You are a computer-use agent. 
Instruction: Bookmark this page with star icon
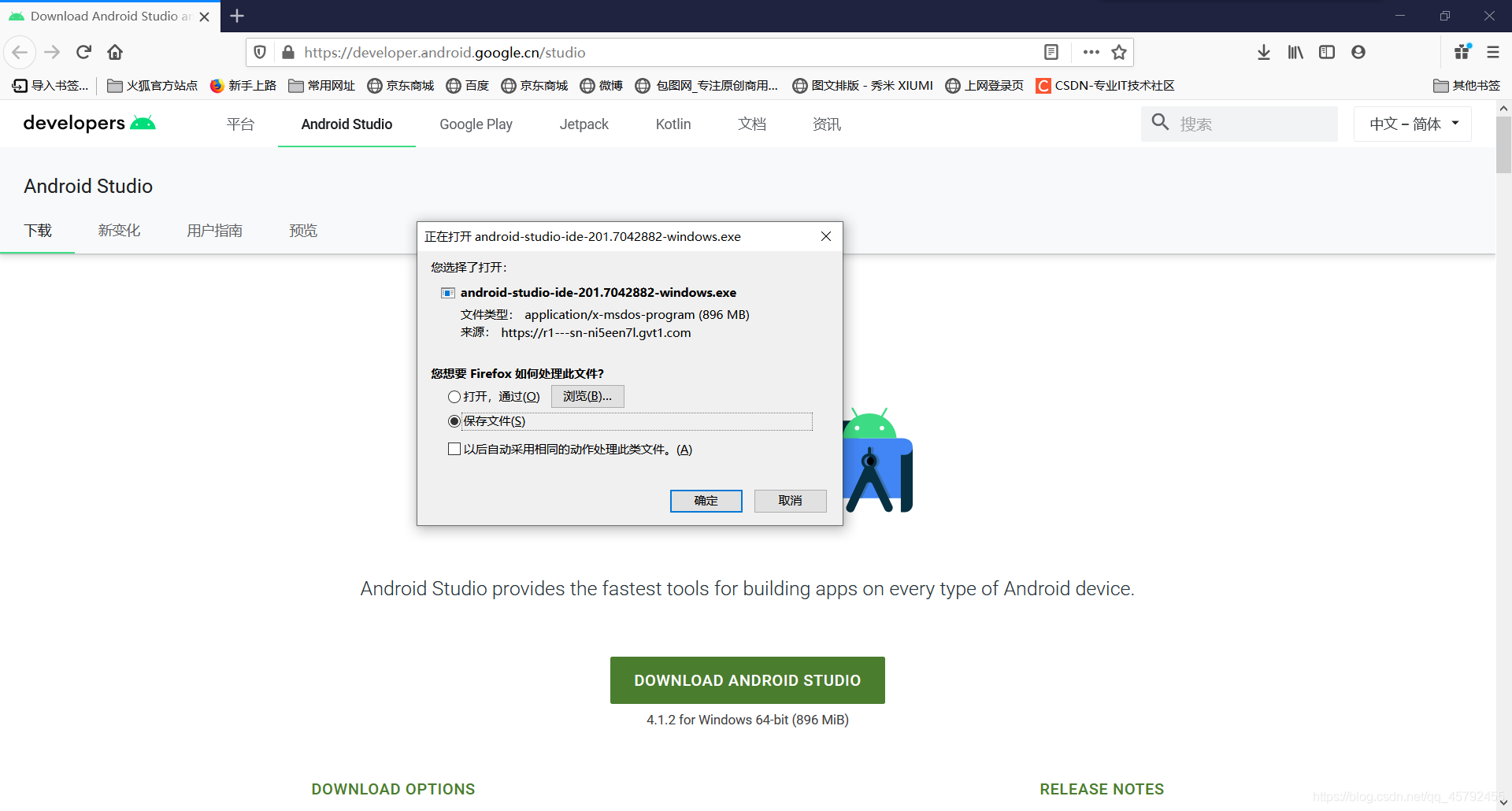coord(1119,53)
